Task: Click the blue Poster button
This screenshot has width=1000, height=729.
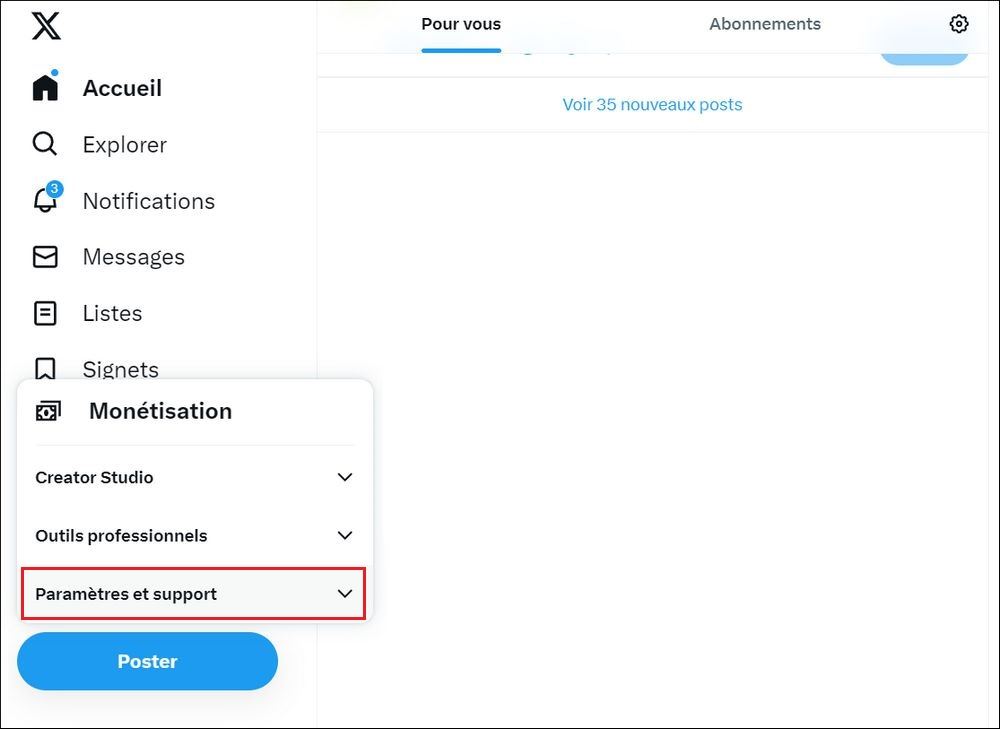Action: [147, 661]
